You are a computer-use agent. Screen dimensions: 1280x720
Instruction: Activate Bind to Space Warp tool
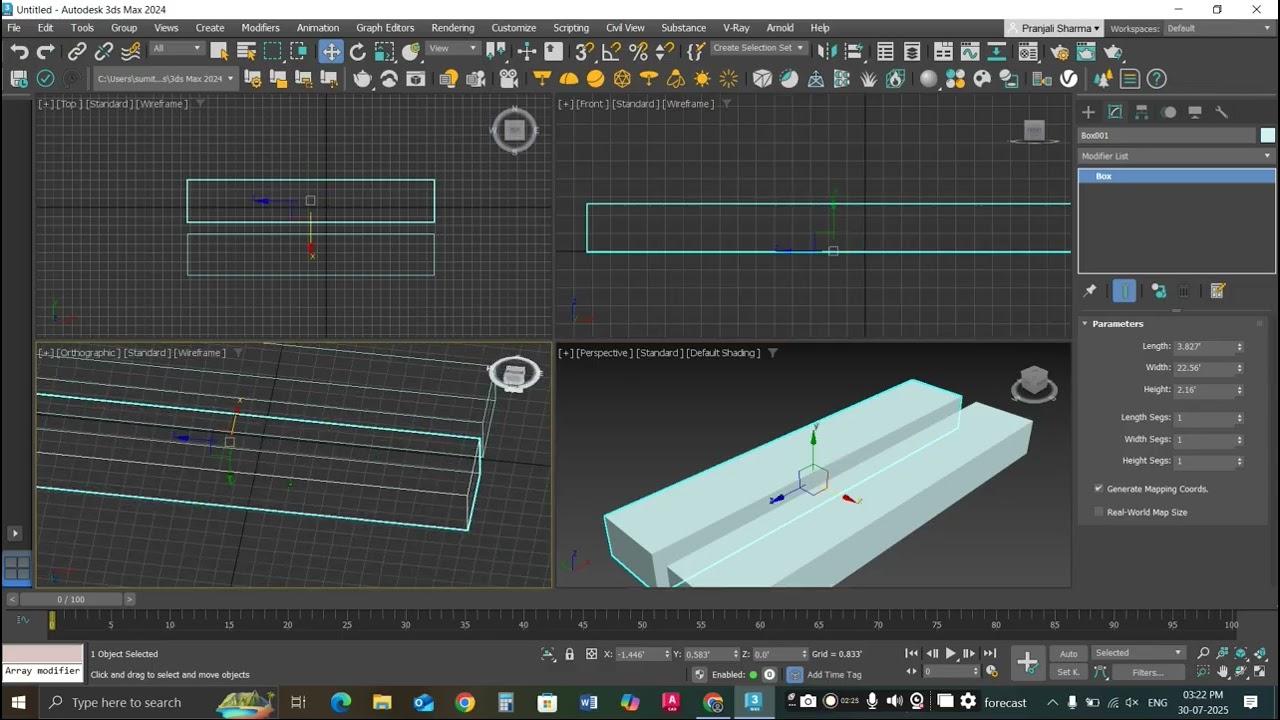[x=131, y=52]
